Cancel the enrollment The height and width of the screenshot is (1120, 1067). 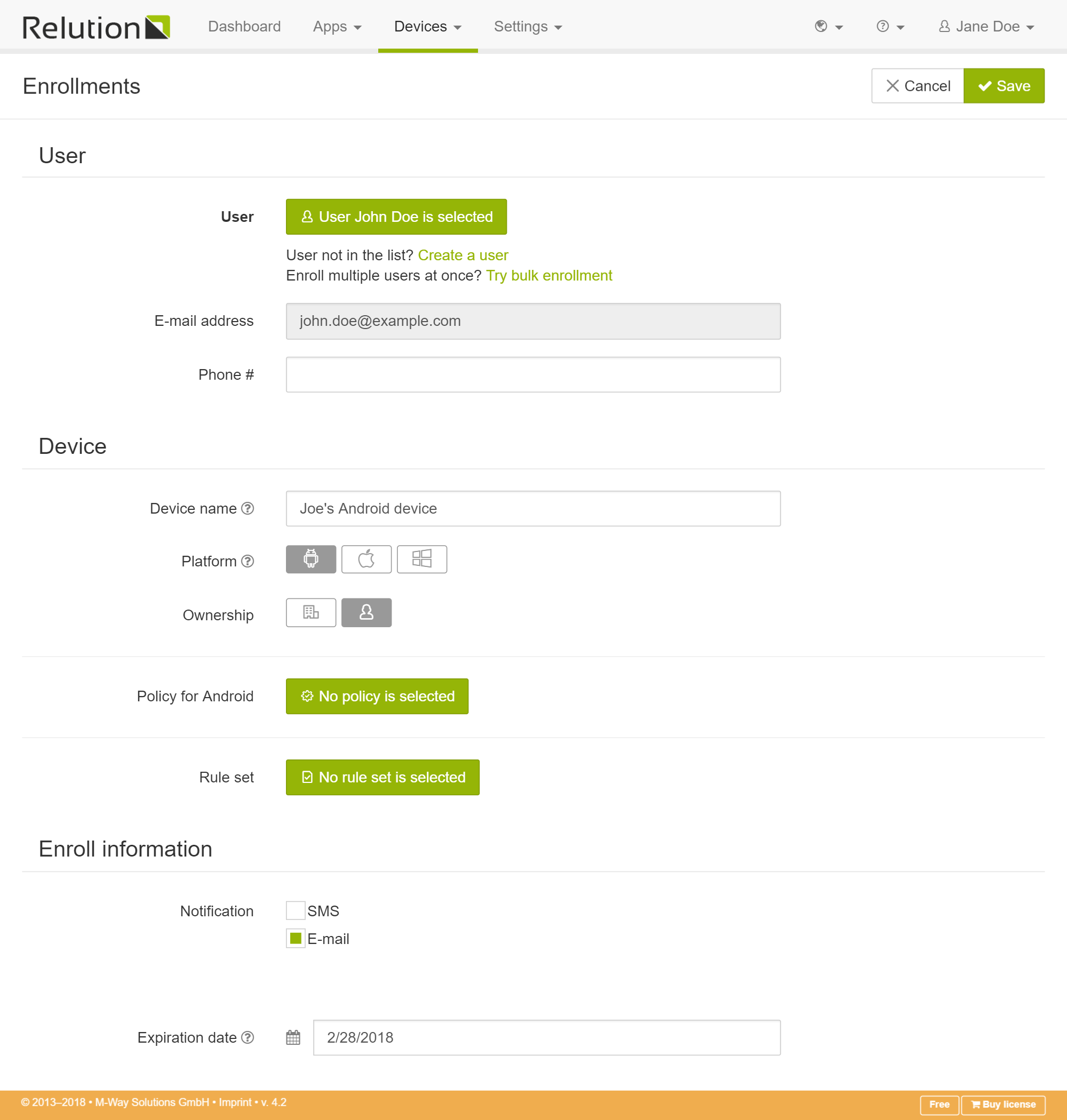[918, 86]
